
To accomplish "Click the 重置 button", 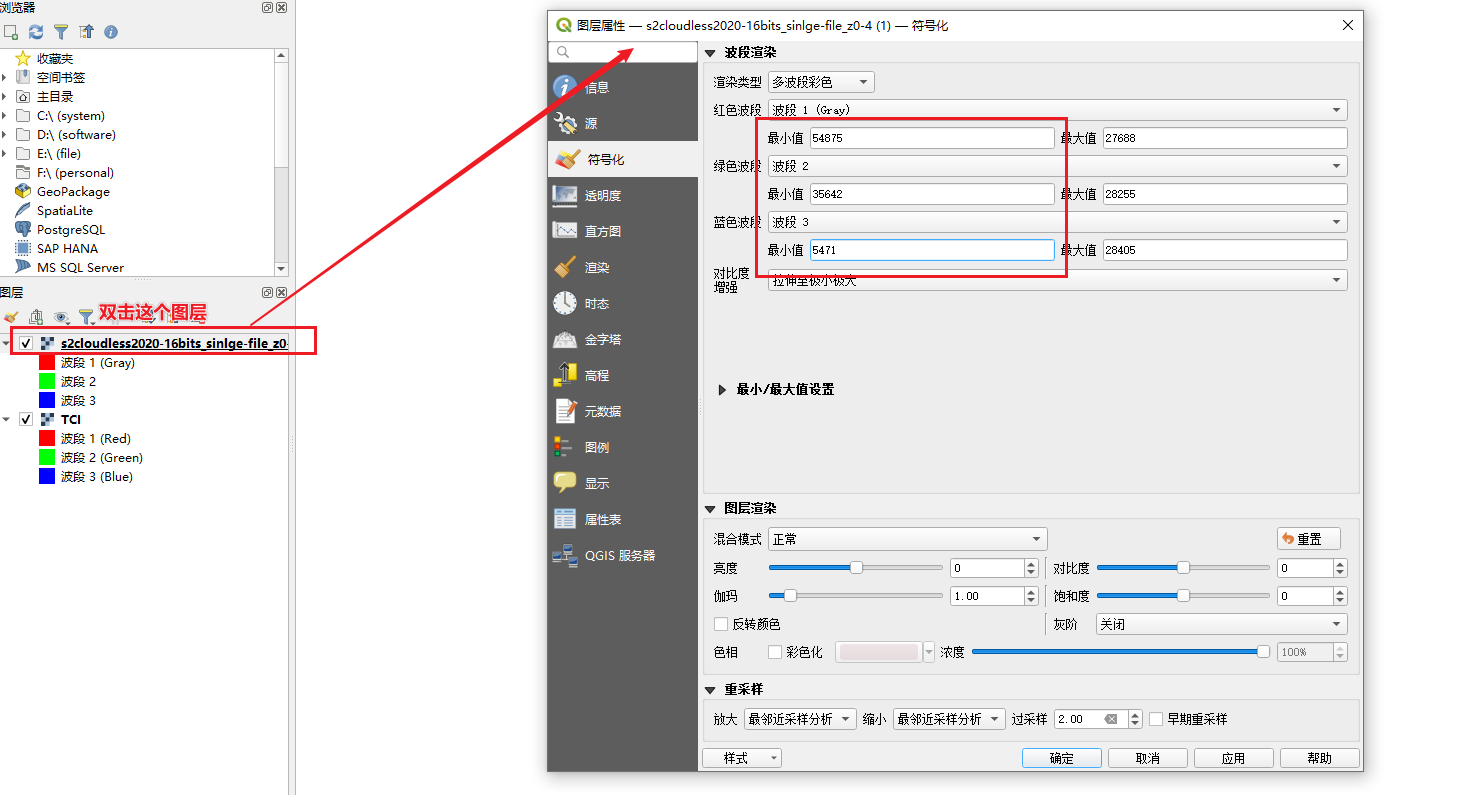I will click(x=1309, y=539).
